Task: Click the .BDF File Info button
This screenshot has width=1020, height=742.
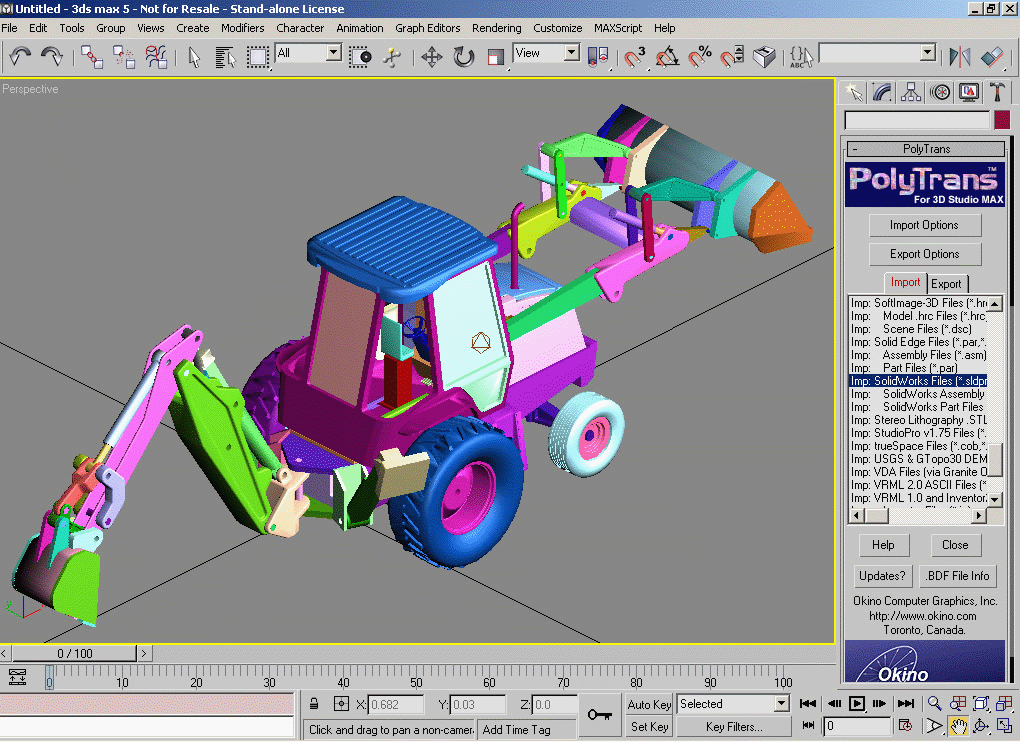Action: (x=958, y=576)
